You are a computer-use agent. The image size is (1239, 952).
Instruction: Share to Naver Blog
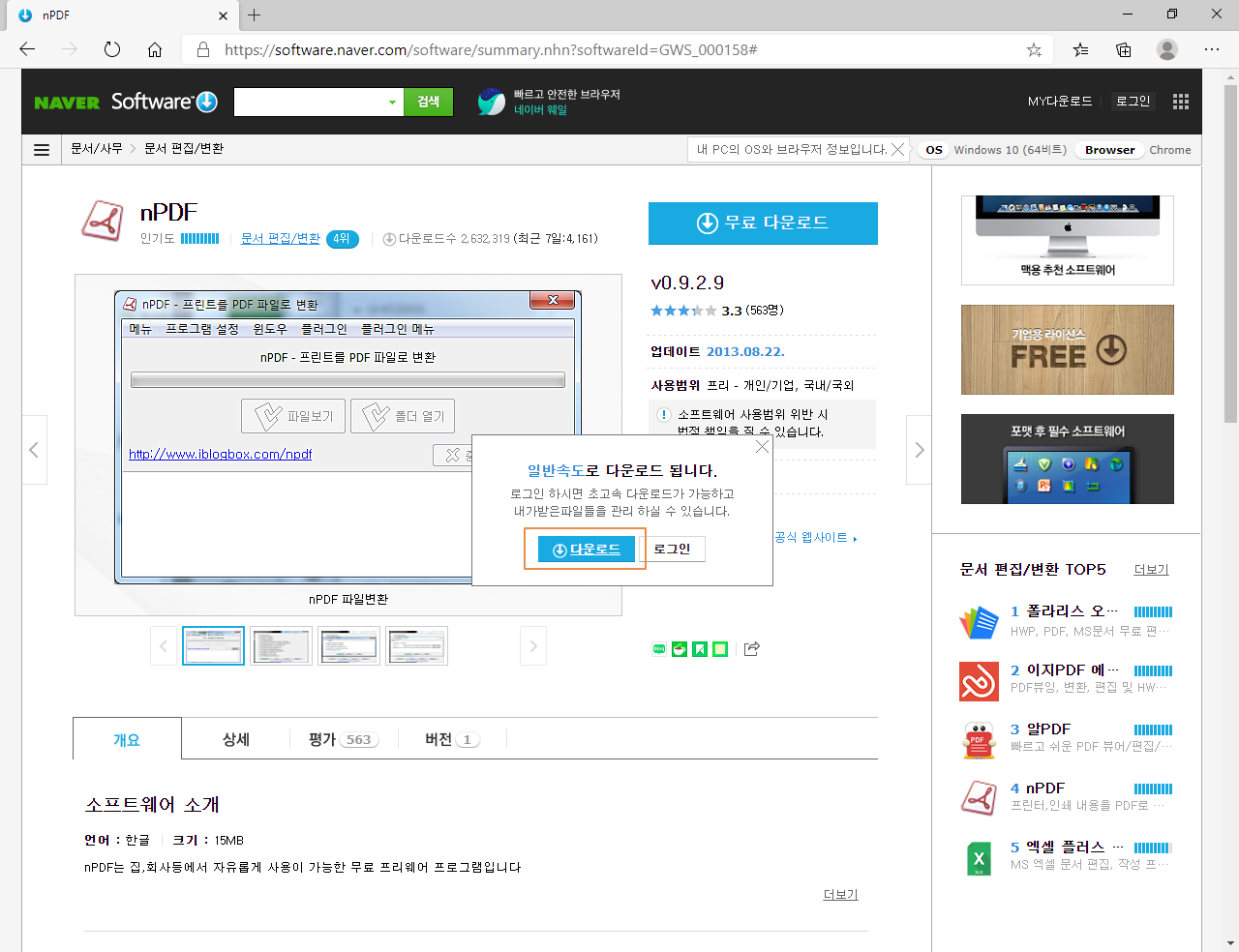[x=659, y=649]
